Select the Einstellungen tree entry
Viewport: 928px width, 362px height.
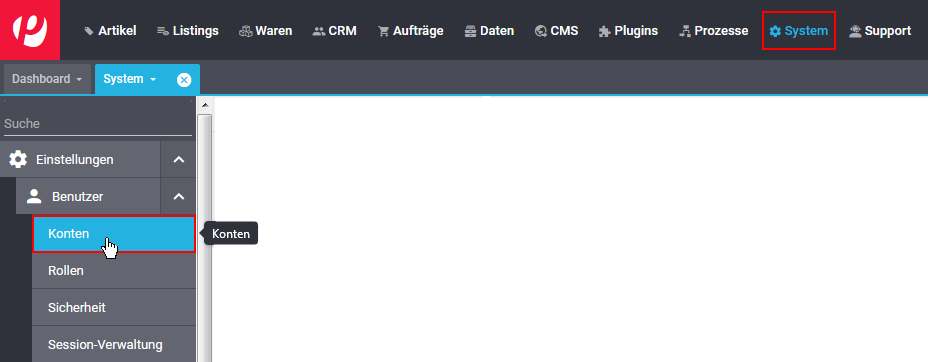point(80,159)
